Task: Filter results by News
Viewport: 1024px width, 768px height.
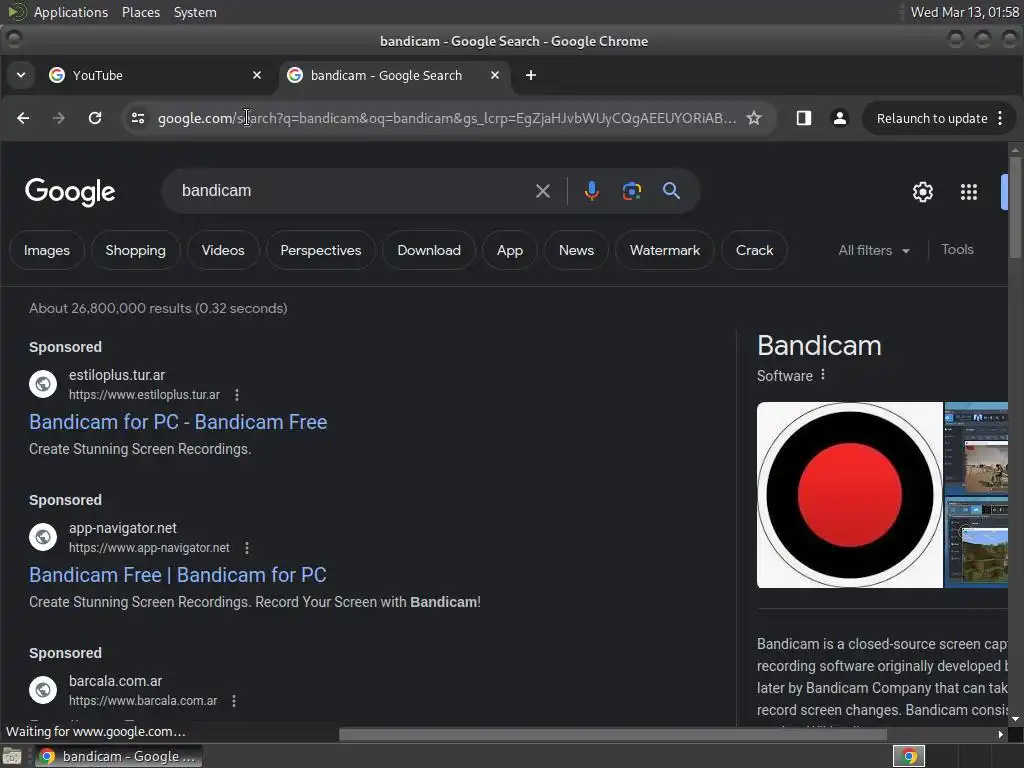Action: pos(577,250)
